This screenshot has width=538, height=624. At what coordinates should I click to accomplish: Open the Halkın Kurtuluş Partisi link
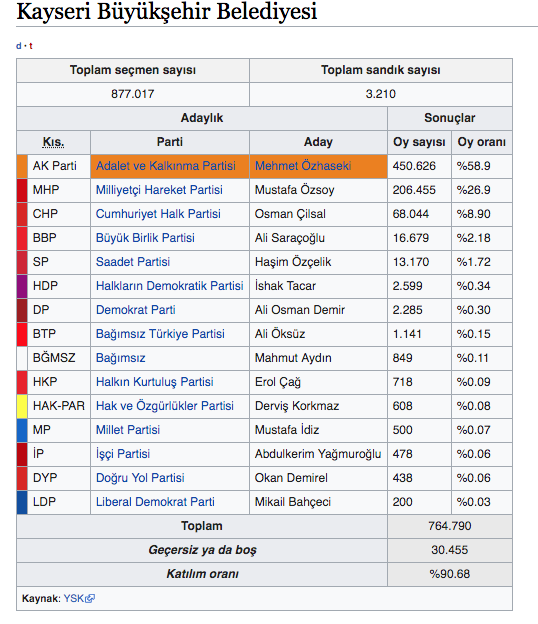coord(154,382)
